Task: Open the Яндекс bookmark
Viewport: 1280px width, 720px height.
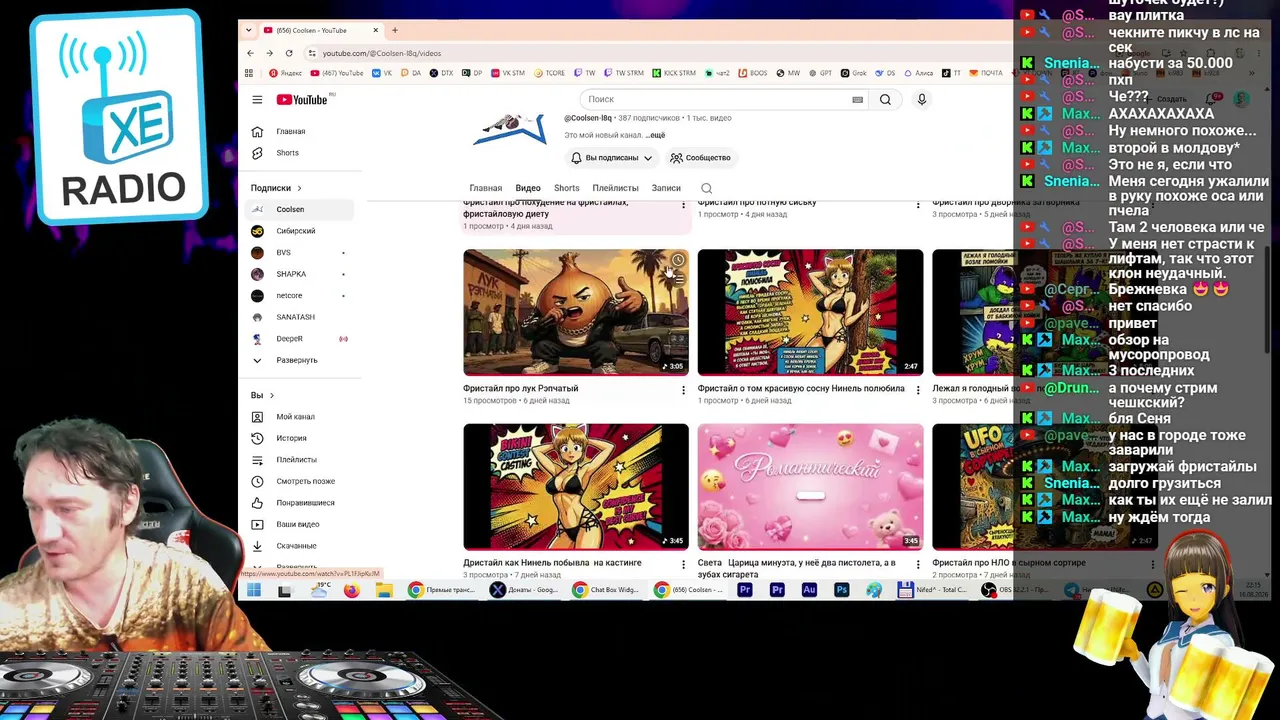Action: [x=285, y=73]
